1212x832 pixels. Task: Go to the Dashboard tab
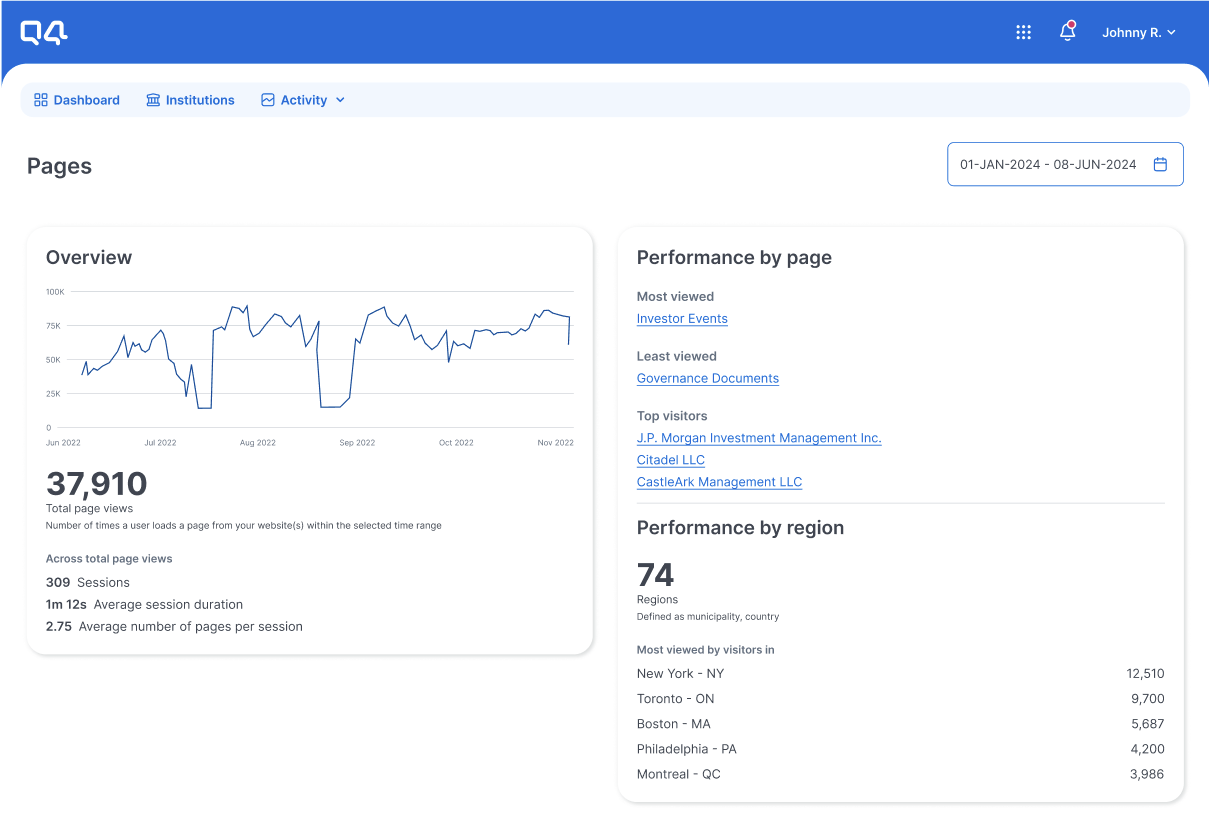[x=86, y=100]
